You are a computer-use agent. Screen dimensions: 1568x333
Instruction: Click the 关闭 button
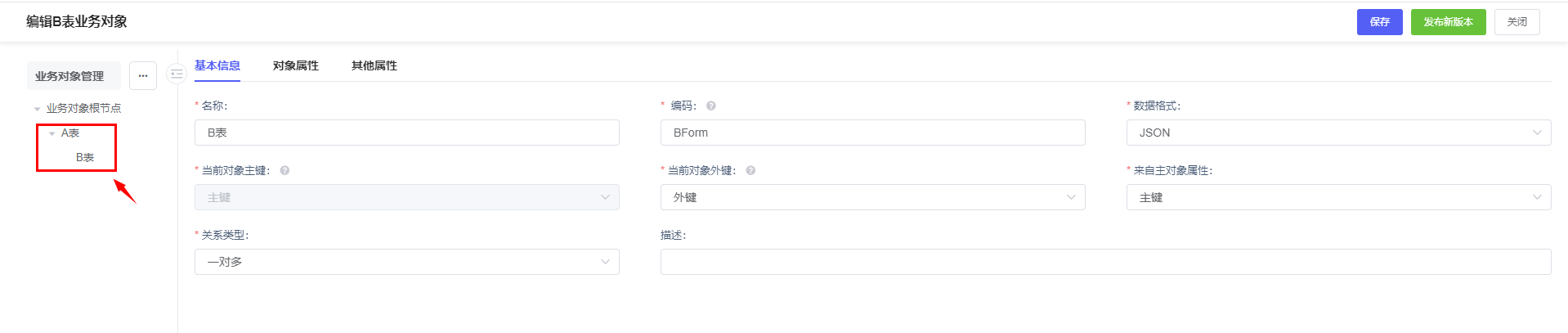pos(1516,22)
